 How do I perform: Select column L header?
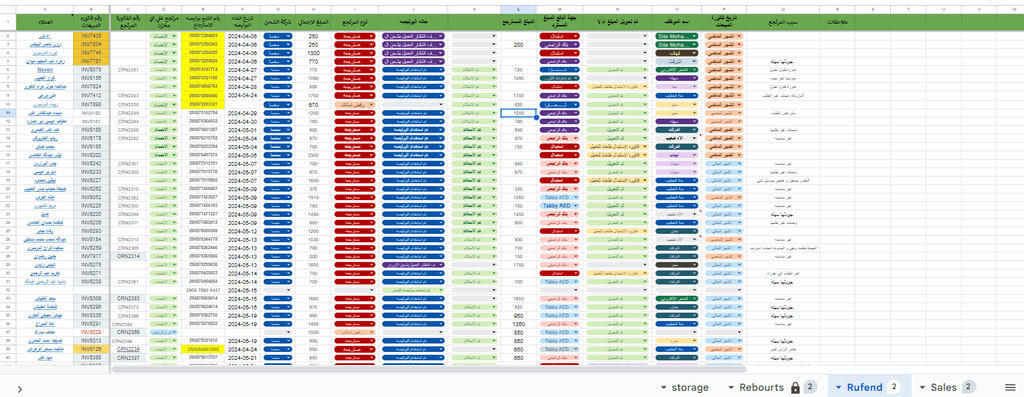[x=519, y=10]
